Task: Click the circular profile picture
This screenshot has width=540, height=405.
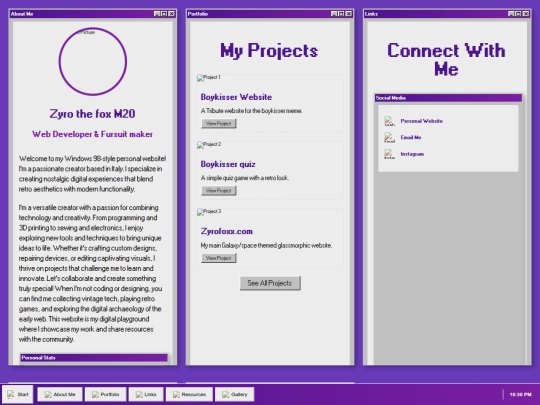Action: click(93, 62)
